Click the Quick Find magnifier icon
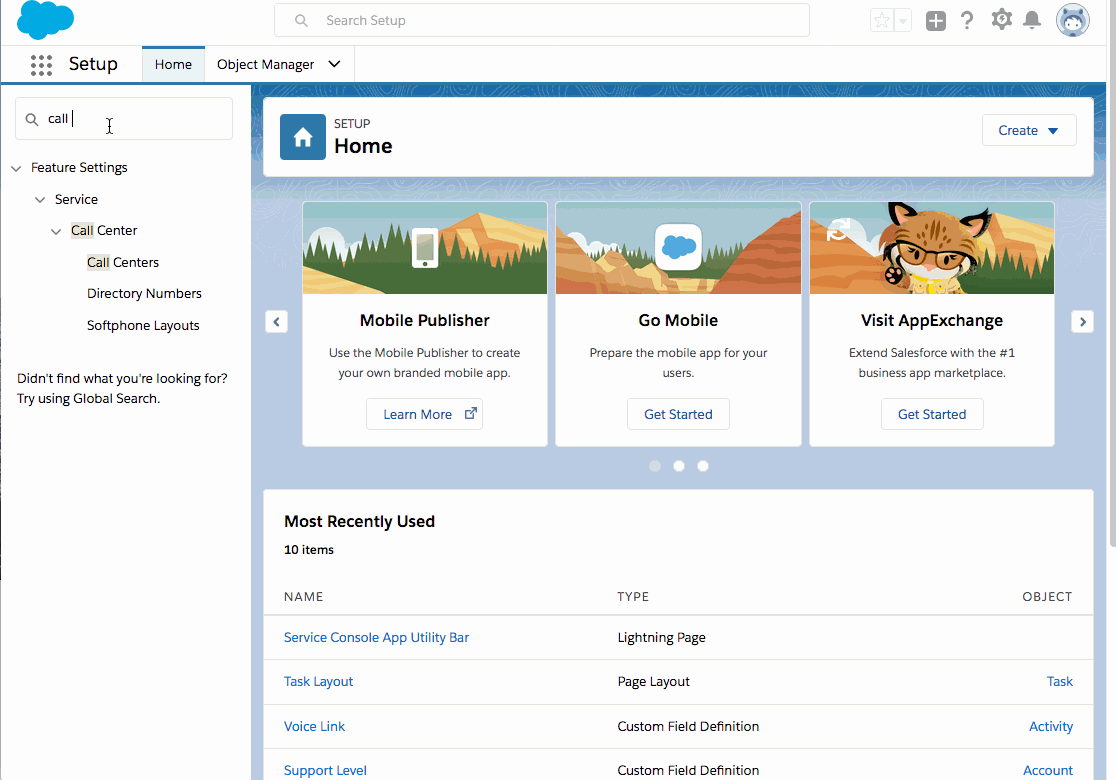The width and height of the screenshot is (1116, 780). click(31, 120)
